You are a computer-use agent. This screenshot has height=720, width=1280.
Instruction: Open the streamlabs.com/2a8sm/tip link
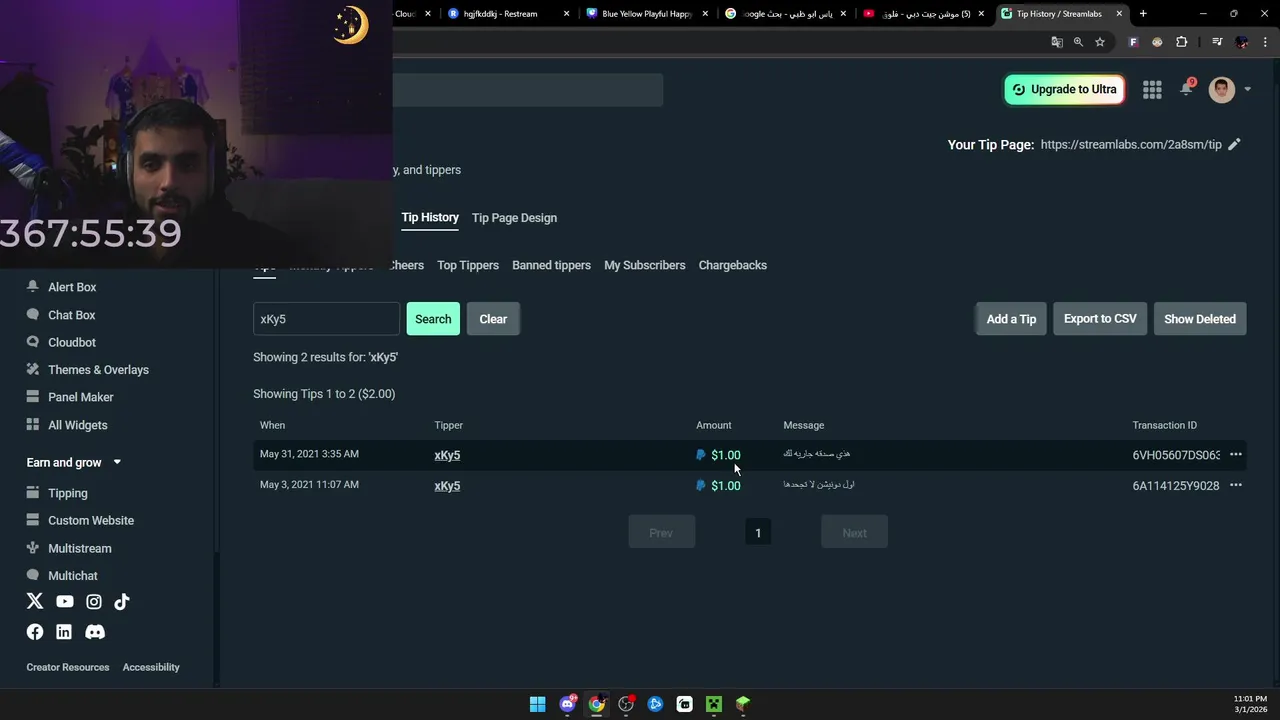click(1131, 145)
